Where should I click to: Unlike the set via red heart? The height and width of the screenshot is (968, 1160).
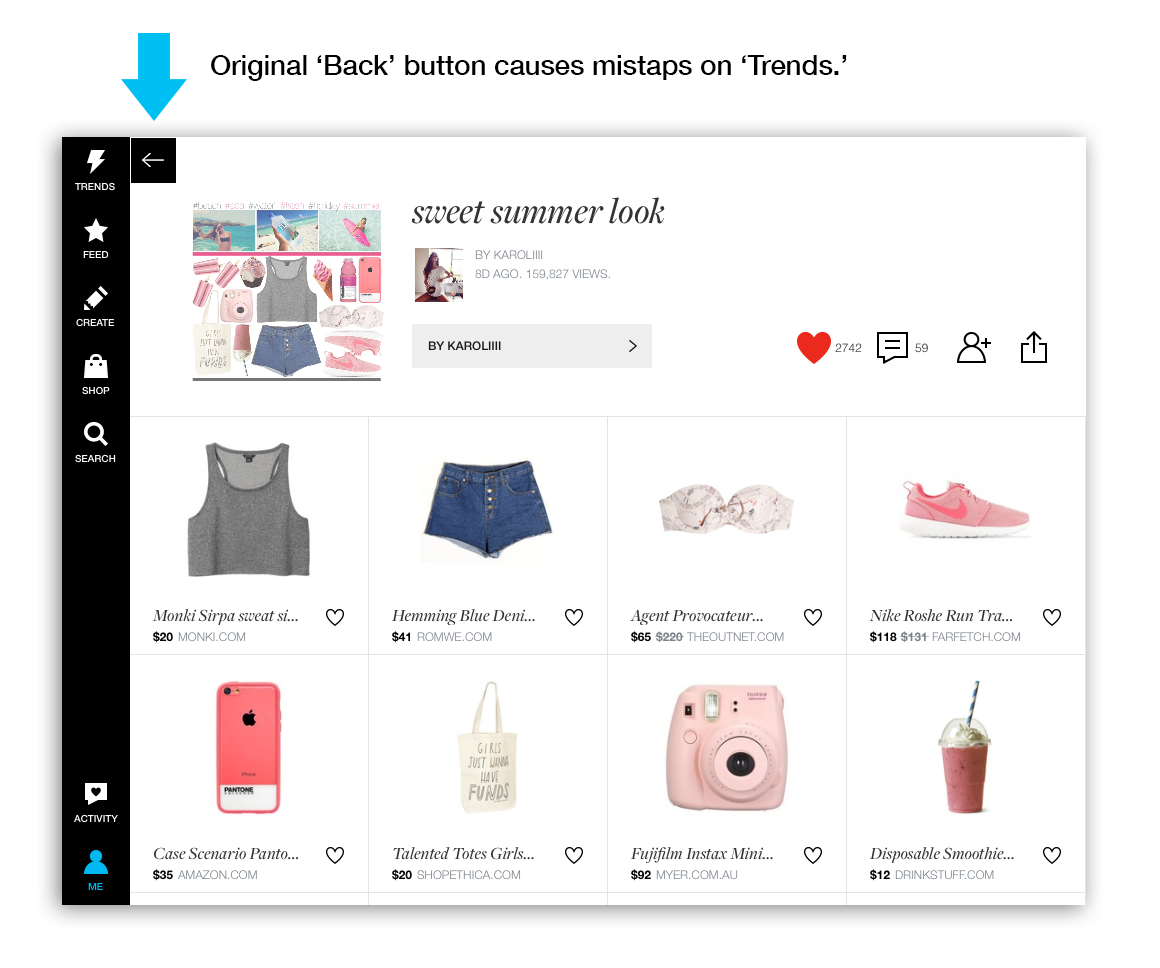[x=813, y=347]
